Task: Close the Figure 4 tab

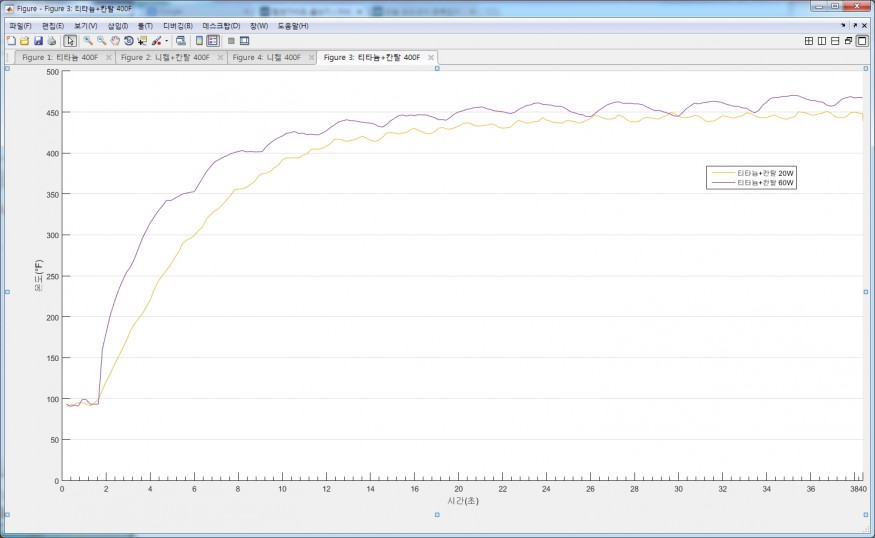Action: [x=311, y=57]
